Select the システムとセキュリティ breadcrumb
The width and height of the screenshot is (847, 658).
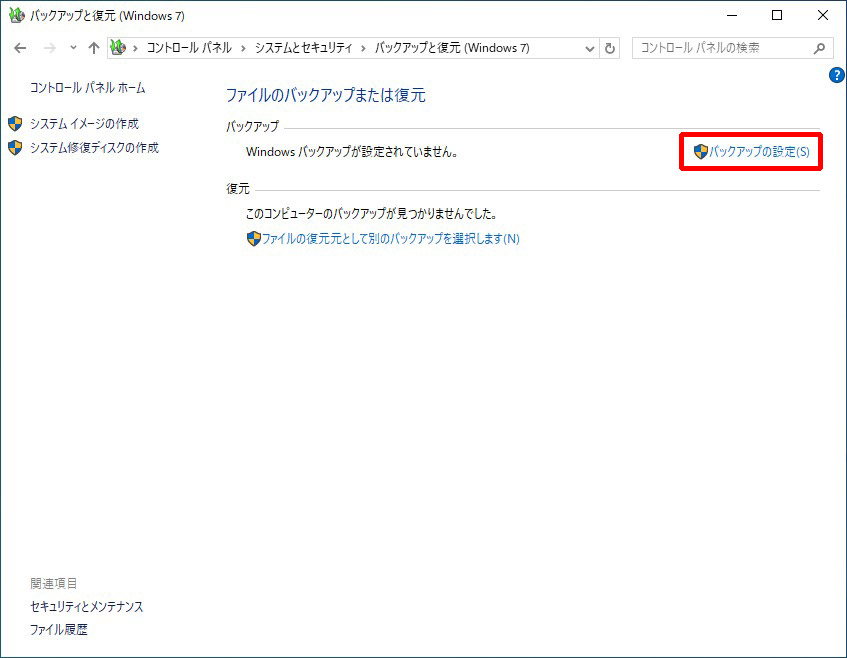click(303, 48)
